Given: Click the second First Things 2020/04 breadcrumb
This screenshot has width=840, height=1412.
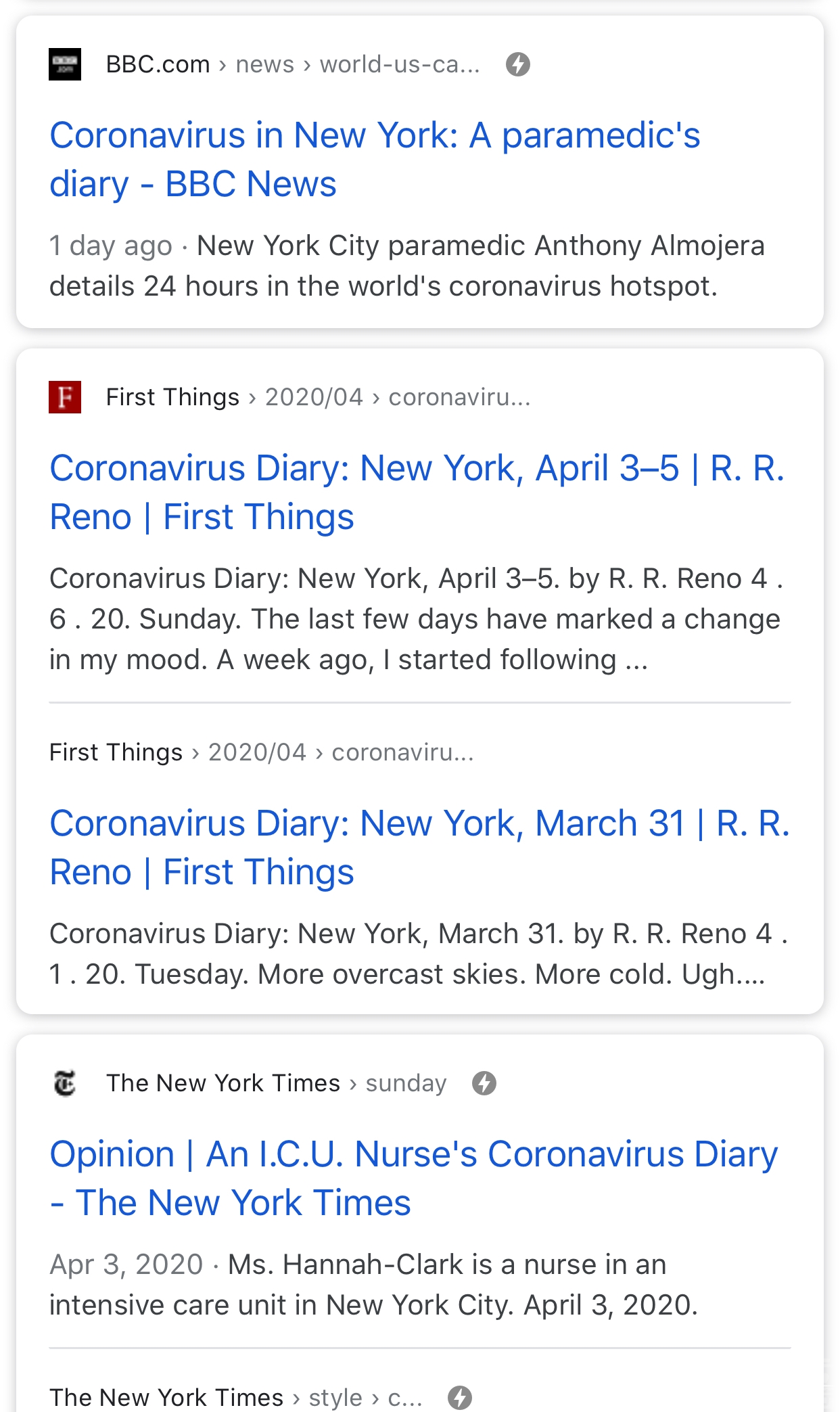Looking at the screenshot, I should [x=261, y=752].
